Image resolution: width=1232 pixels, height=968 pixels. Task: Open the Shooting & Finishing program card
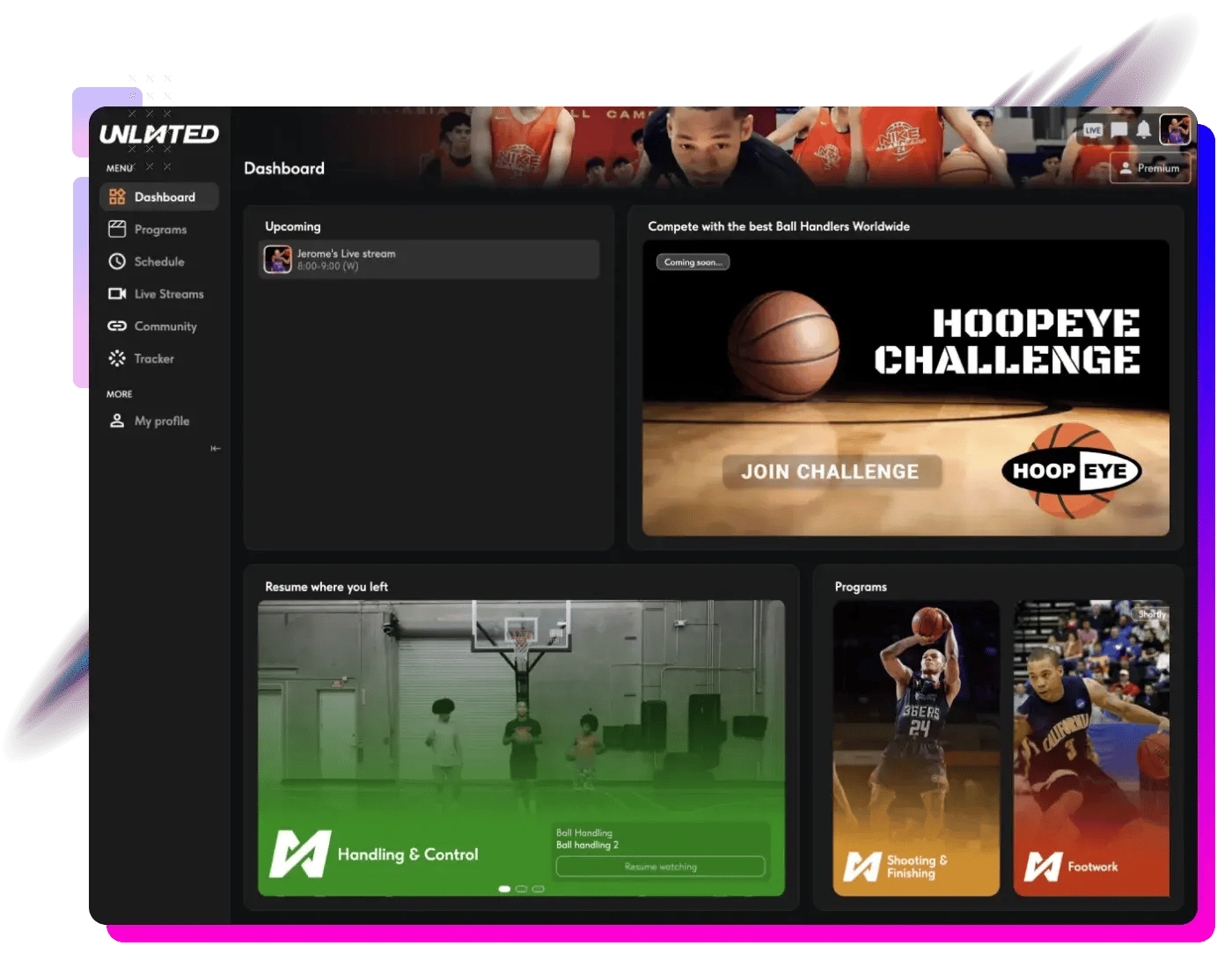pos(916,748)
